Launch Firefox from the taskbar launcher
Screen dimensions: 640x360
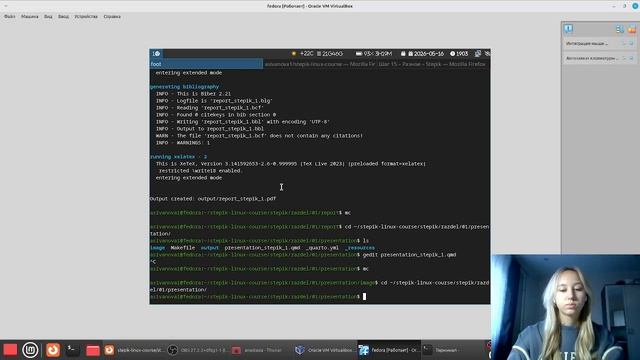53,350
